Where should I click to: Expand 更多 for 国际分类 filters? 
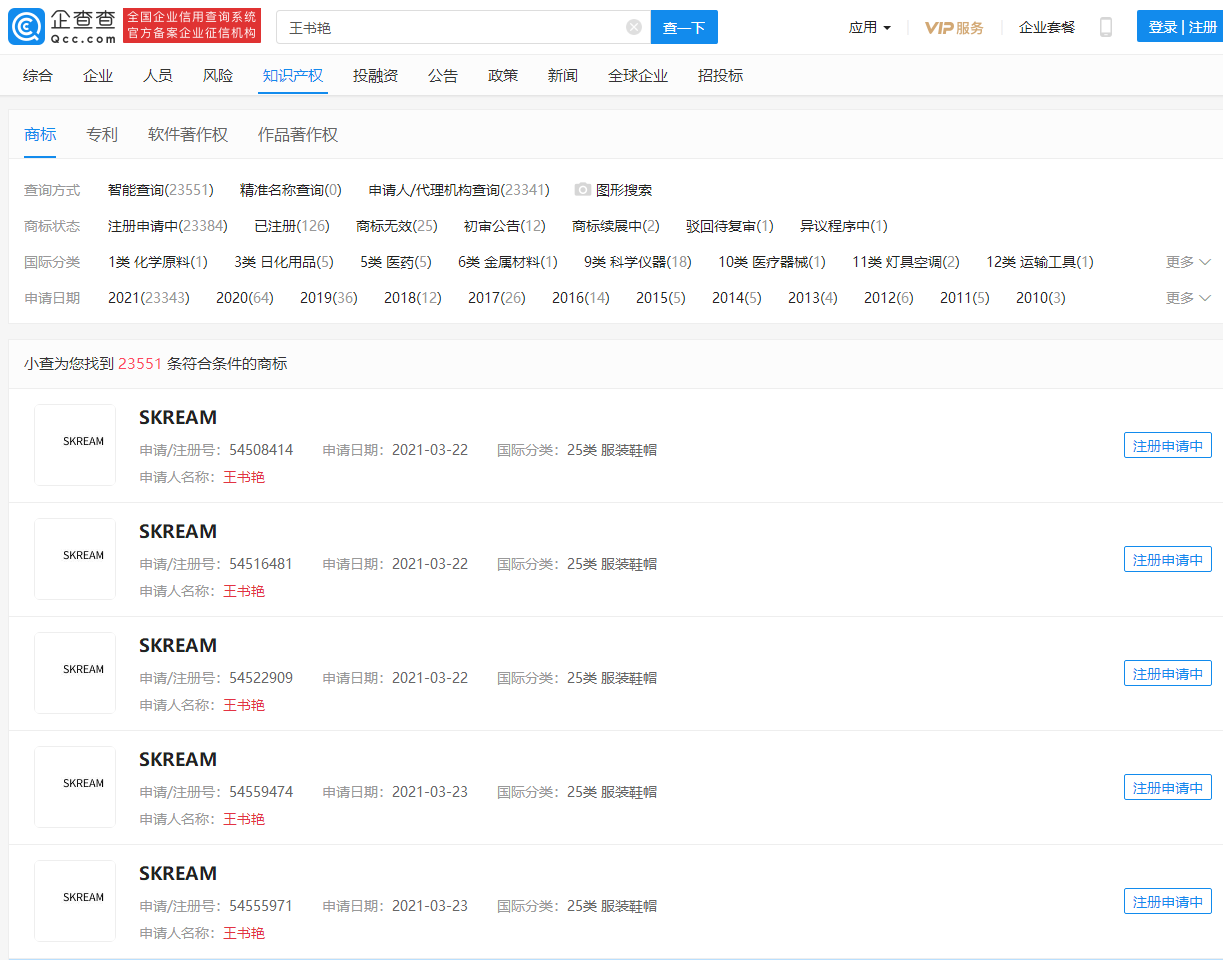pos(1188,262)
